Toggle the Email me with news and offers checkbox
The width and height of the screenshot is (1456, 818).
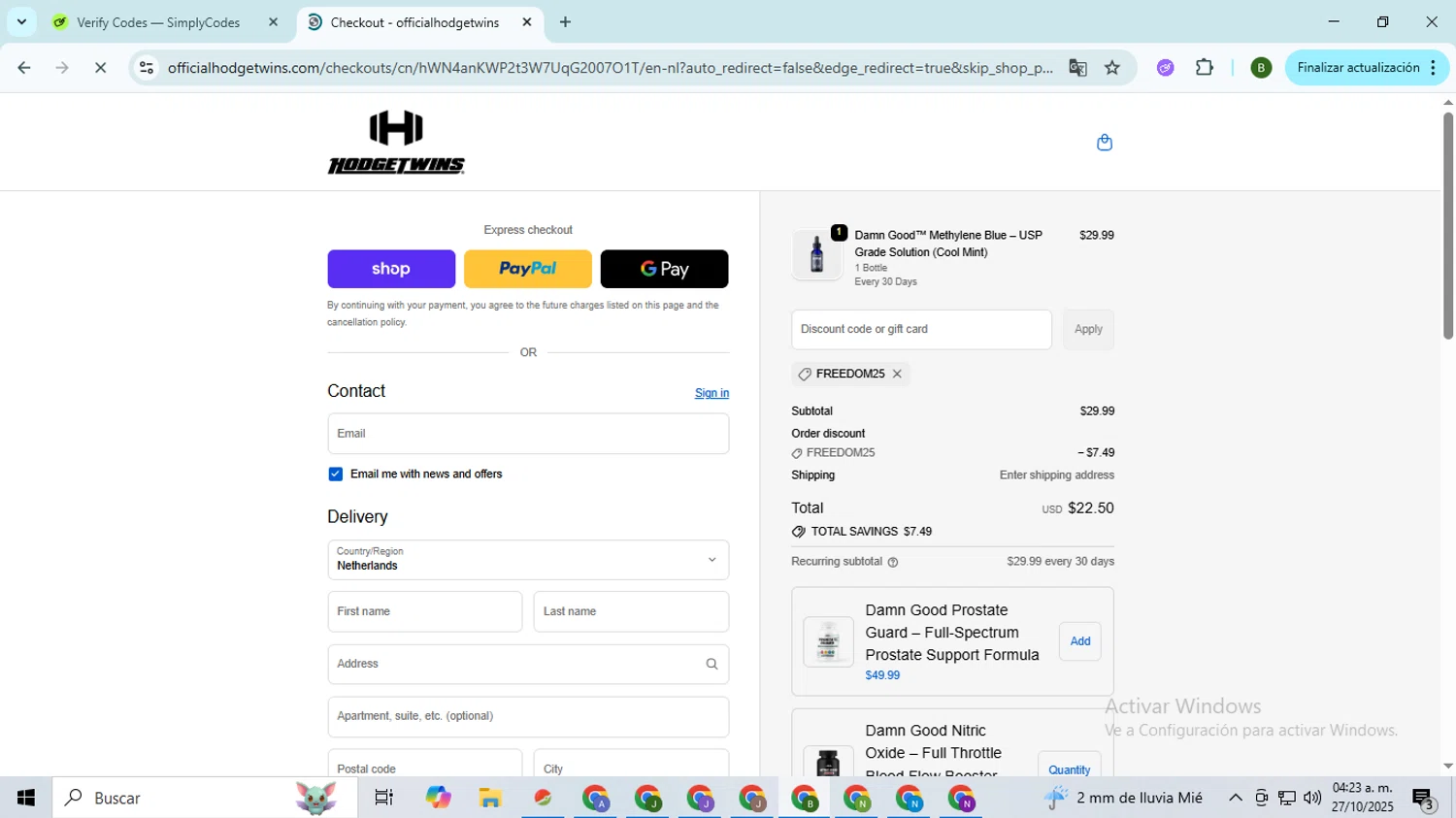[x=336, y=474]
